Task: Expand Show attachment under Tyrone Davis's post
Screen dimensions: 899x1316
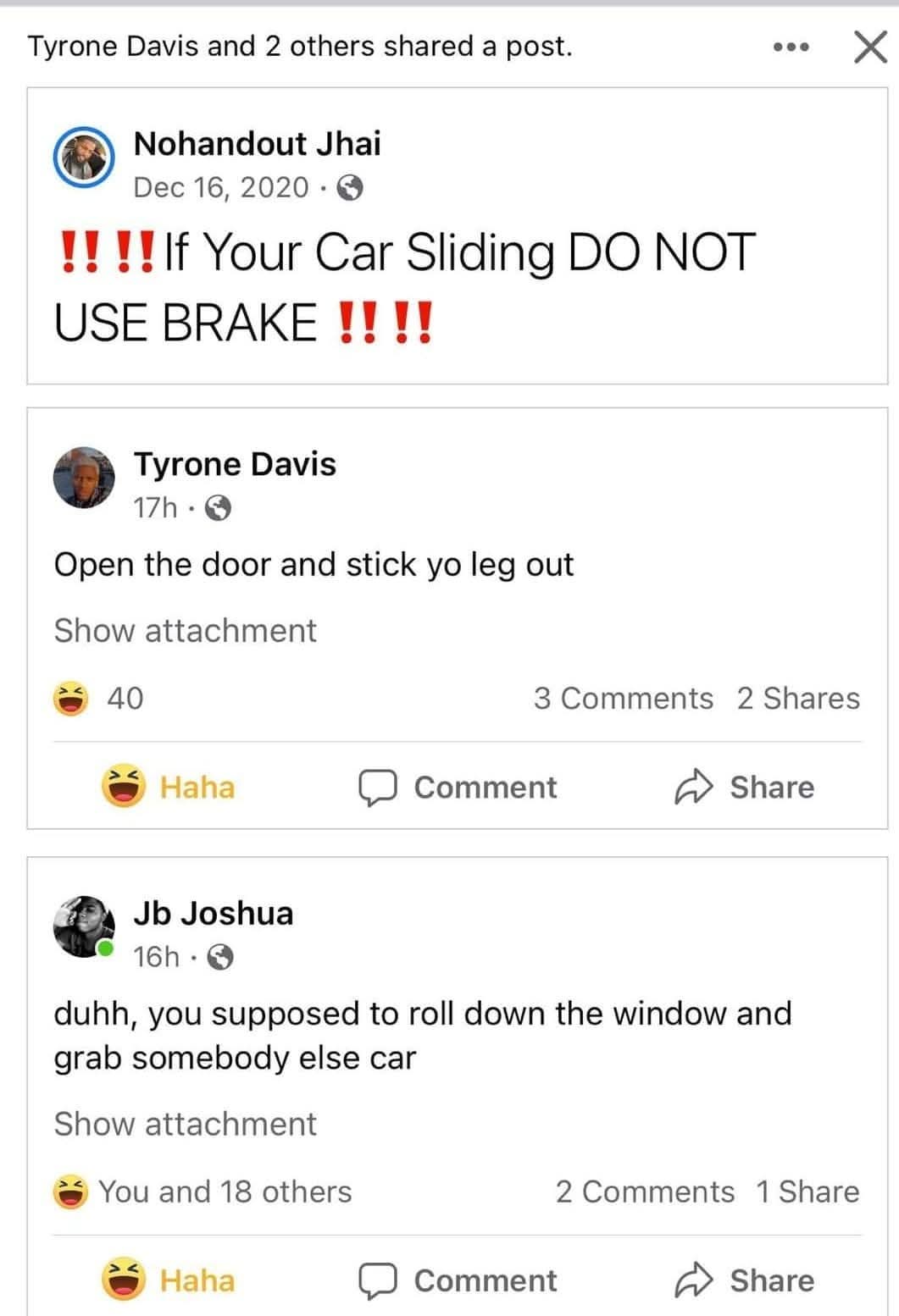Action: [185, 631]
